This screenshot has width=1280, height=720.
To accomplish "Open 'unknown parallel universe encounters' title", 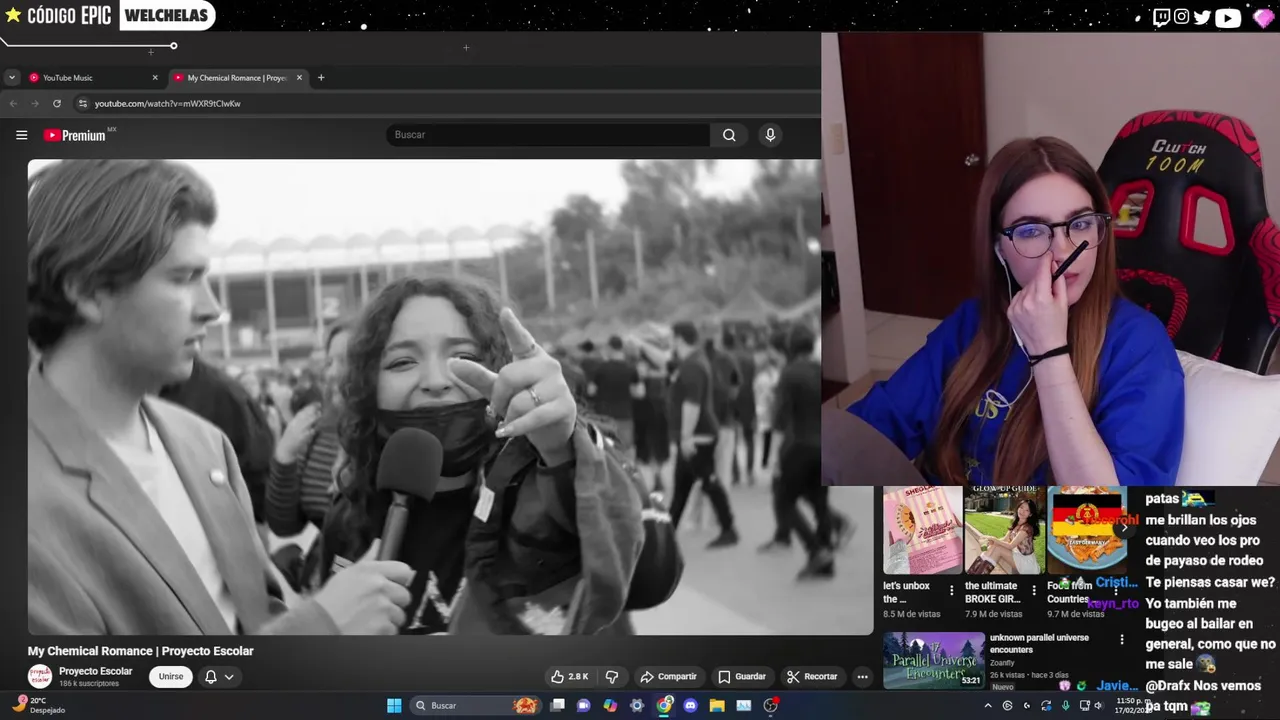I will 1039,643.
